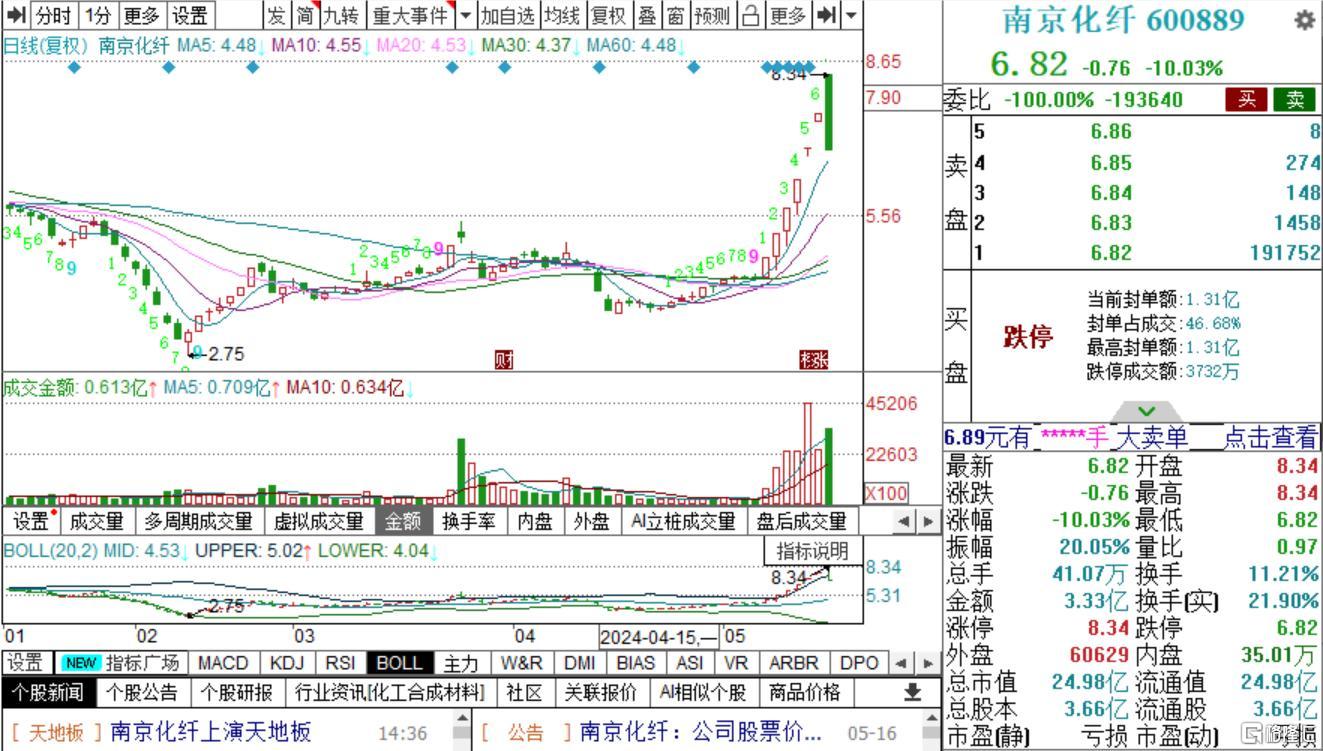Click the red 买 (buy) button
This screenshot has width=1323, height=751.
click(x=1247, y=99)
